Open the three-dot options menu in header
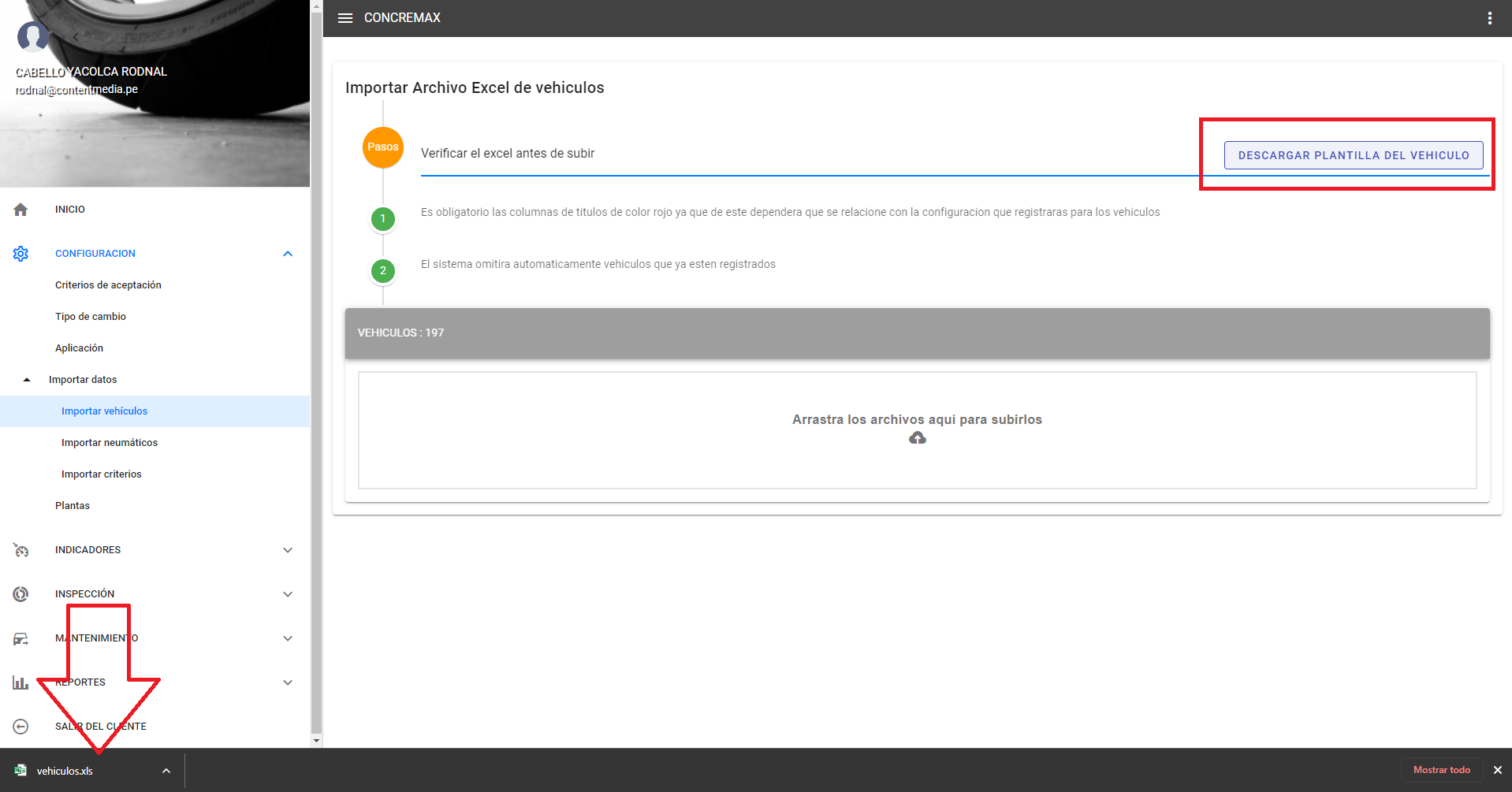 [x=1489, y=18]
